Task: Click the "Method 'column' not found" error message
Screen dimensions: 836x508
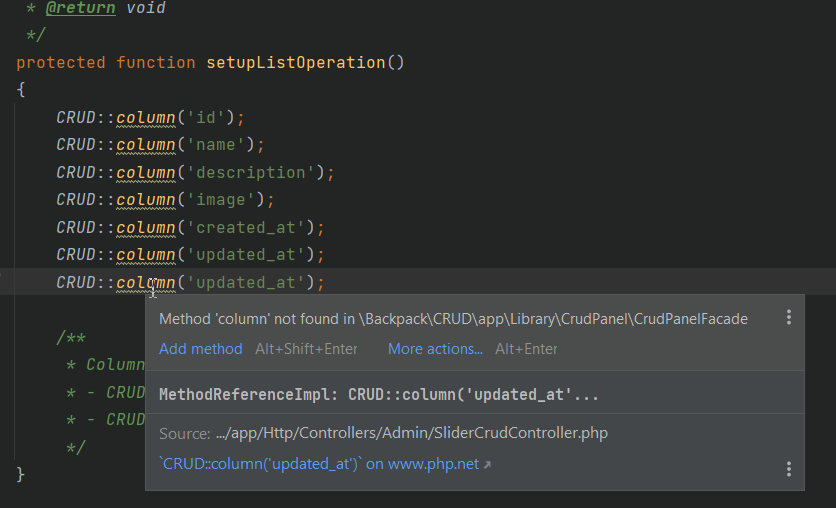Action: [x=453, y=319]
